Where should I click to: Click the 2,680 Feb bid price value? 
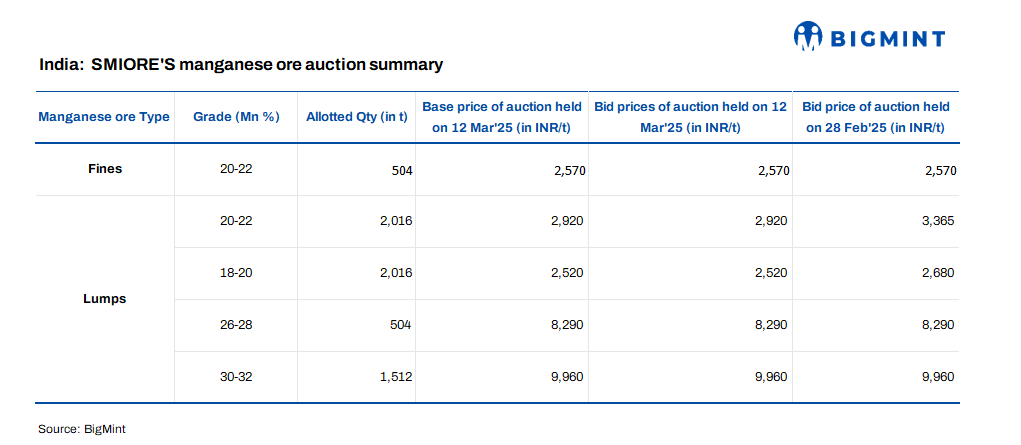tap(939, 273)
